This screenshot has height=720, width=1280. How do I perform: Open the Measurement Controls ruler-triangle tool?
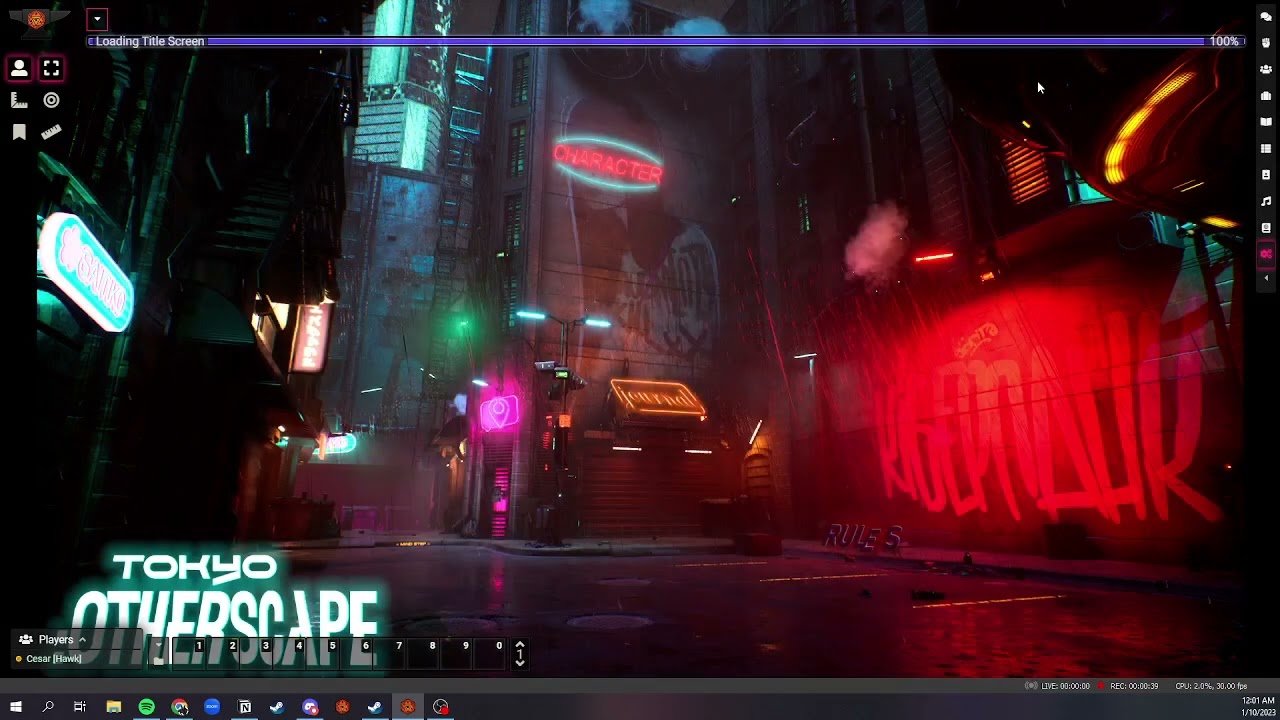click(19, 100)
